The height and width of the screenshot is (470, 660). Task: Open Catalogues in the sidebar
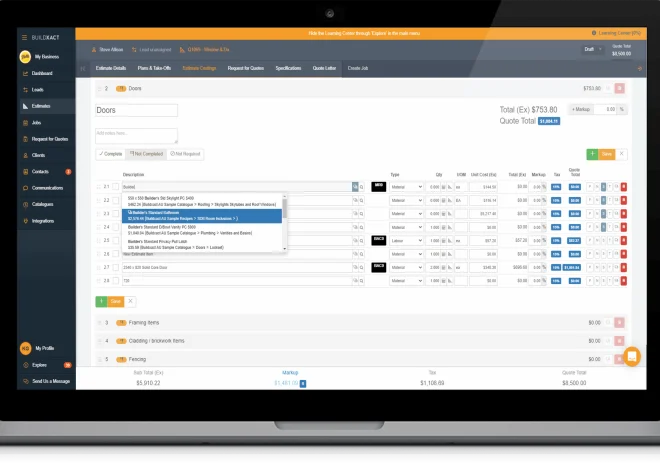42,204
